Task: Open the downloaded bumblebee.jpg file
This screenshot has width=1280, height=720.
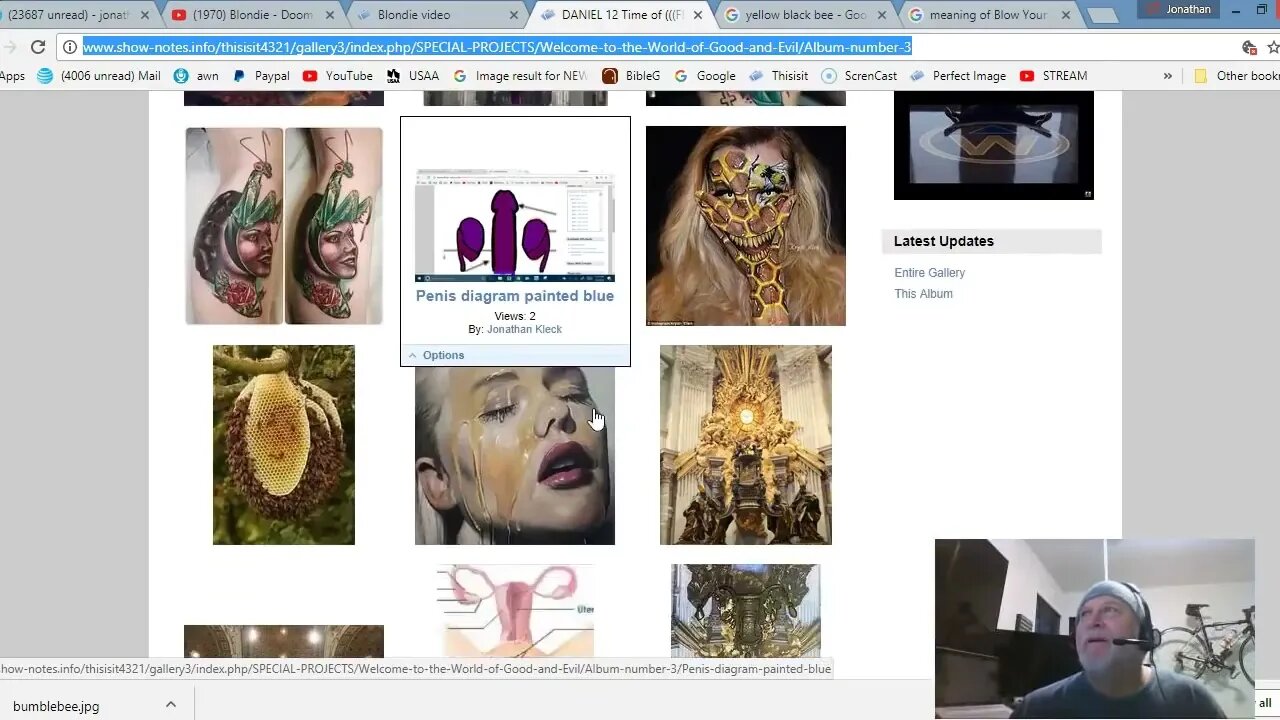Action: 56,706
